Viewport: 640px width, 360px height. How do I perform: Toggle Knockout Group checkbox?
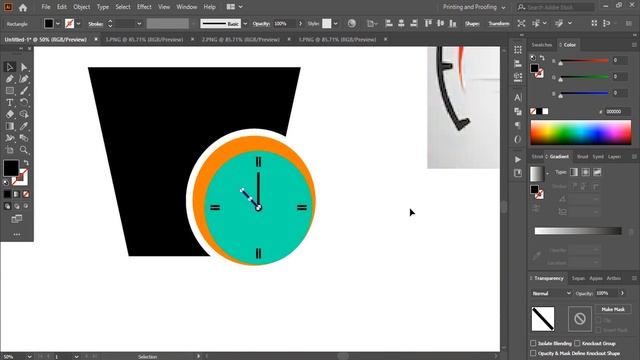point(577,343)
